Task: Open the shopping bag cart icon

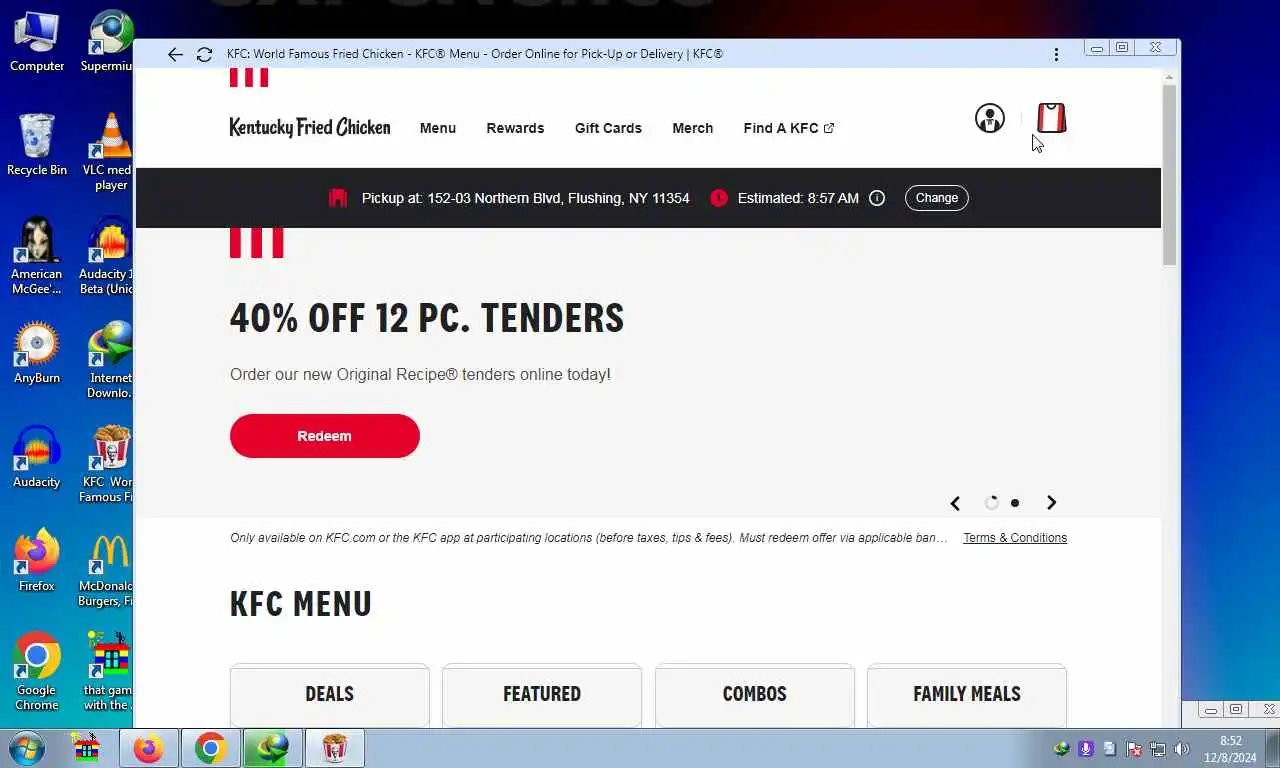Action: tap(1051, 118)
